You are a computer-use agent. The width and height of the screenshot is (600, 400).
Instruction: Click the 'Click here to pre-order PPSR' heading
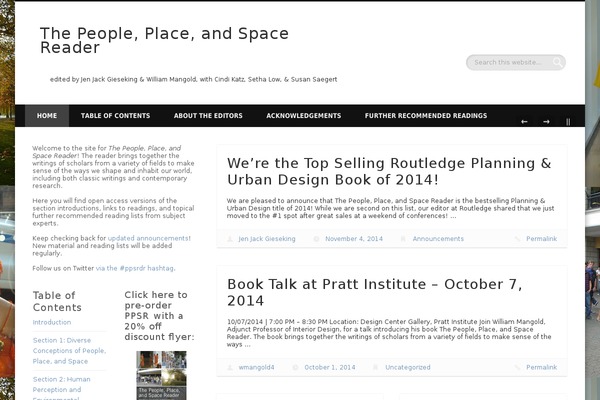[159, 316]
